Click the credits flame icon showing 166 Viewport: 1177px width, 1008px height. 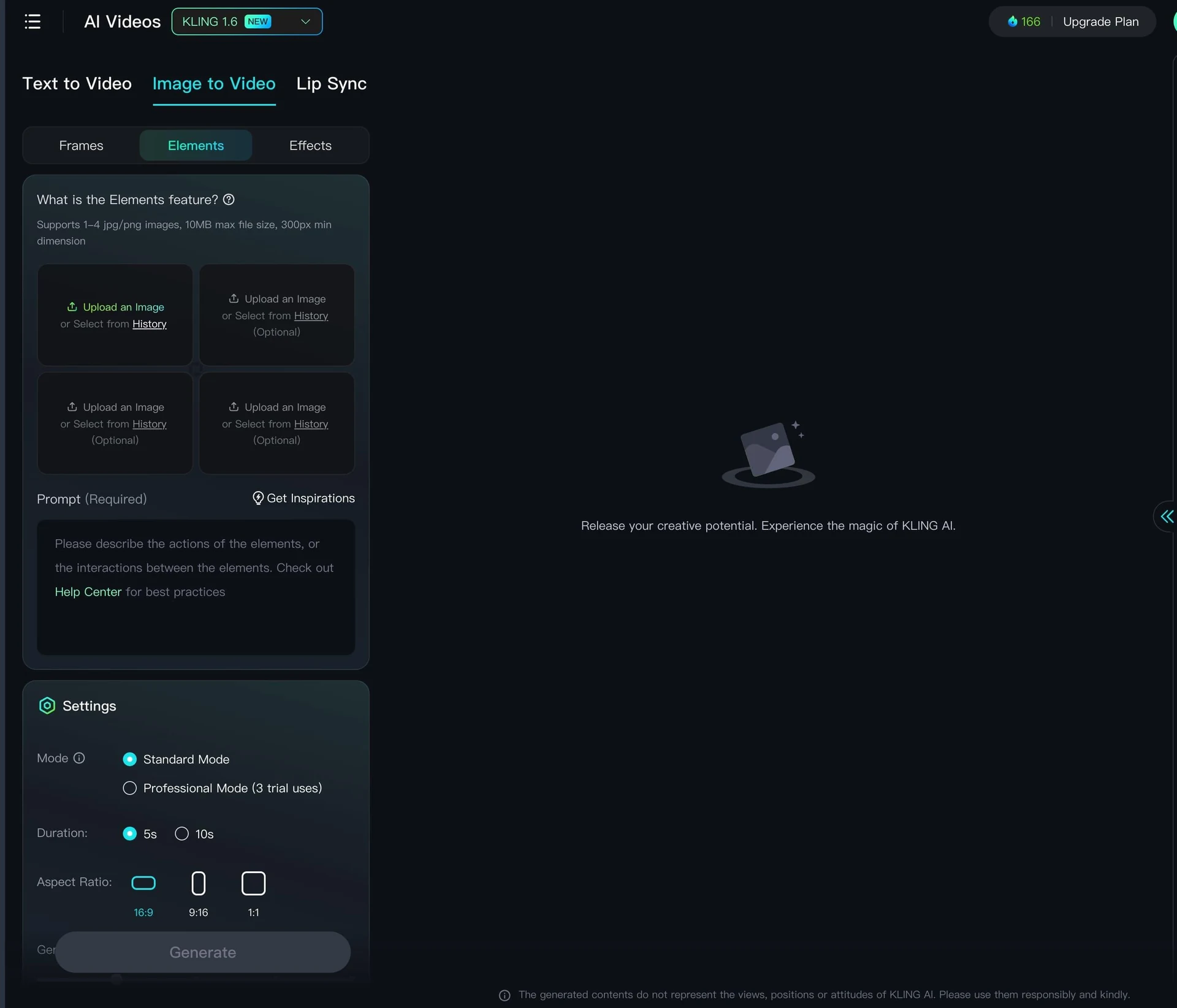click(1012, 21)
